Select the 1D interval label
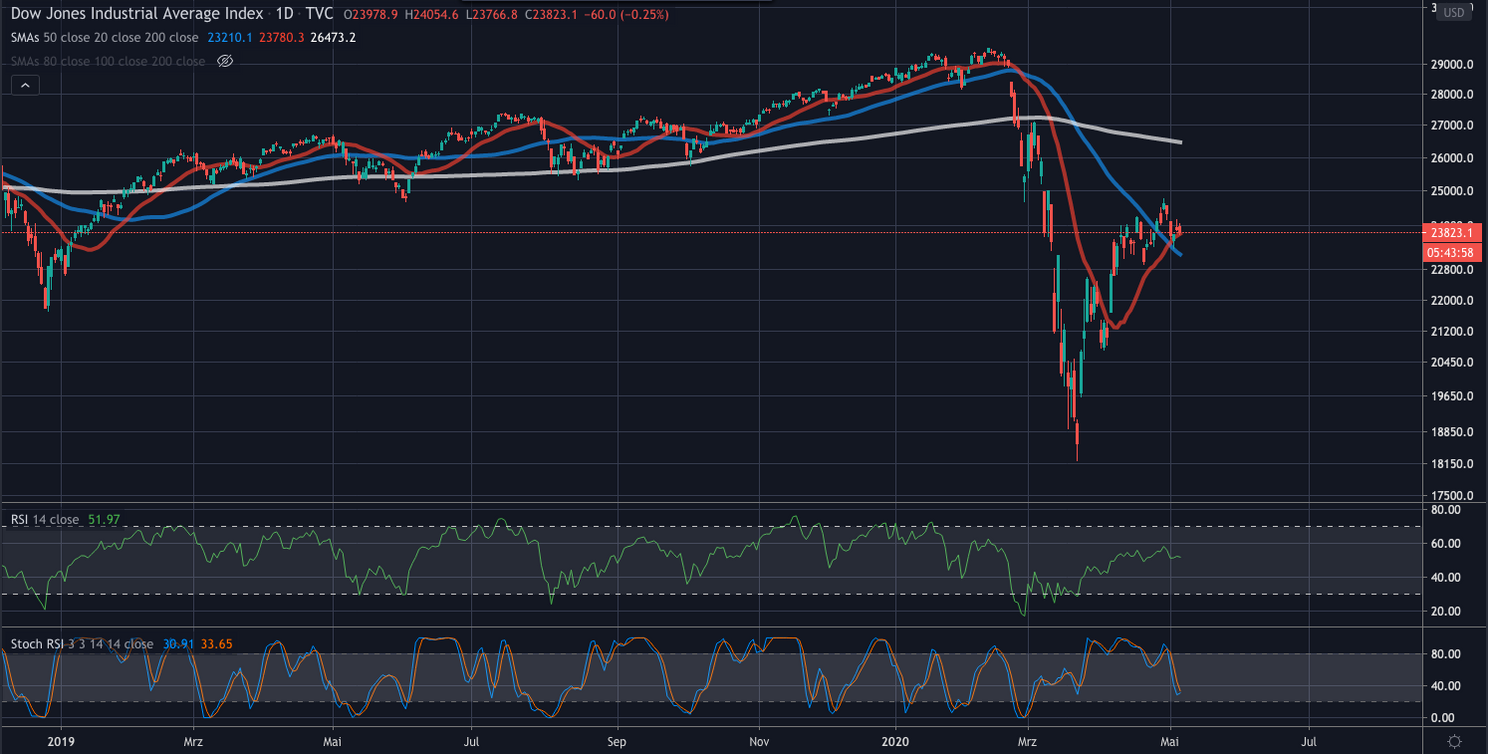The height and width of the screenshot is (754, 1488). [285, 14]
